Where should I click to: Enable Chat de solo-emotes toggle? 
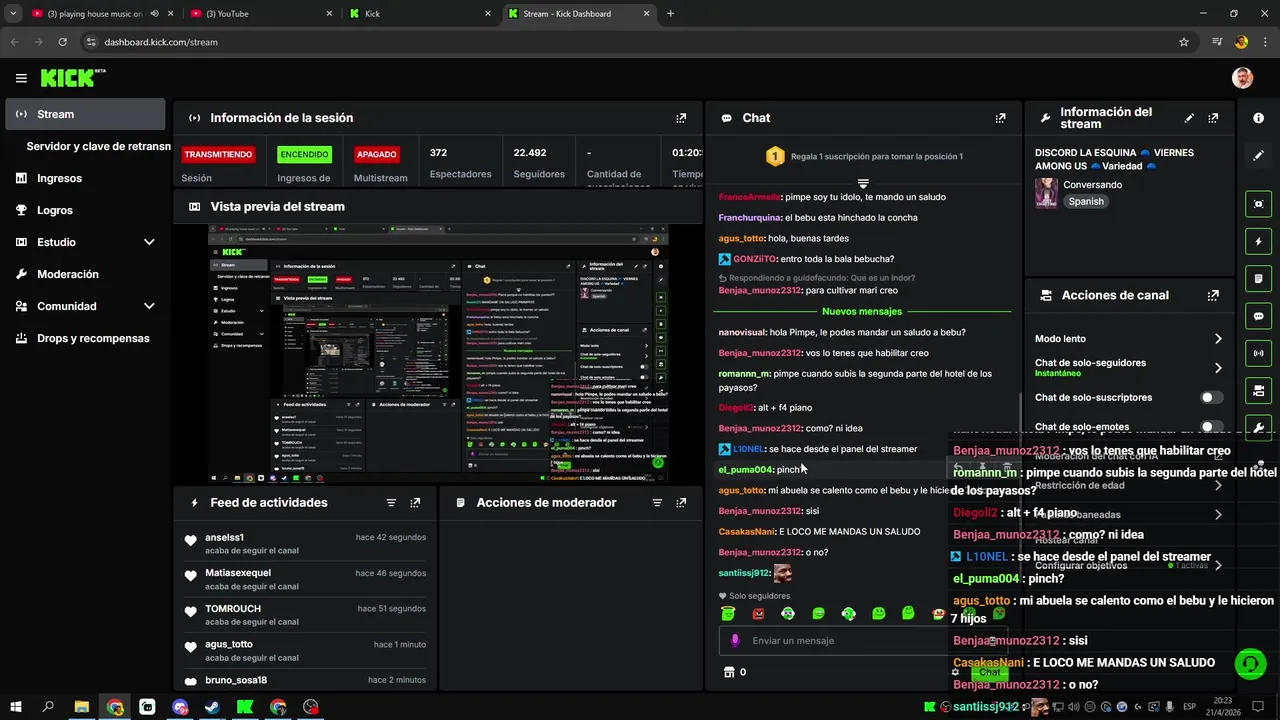[x=1211, y=427]
